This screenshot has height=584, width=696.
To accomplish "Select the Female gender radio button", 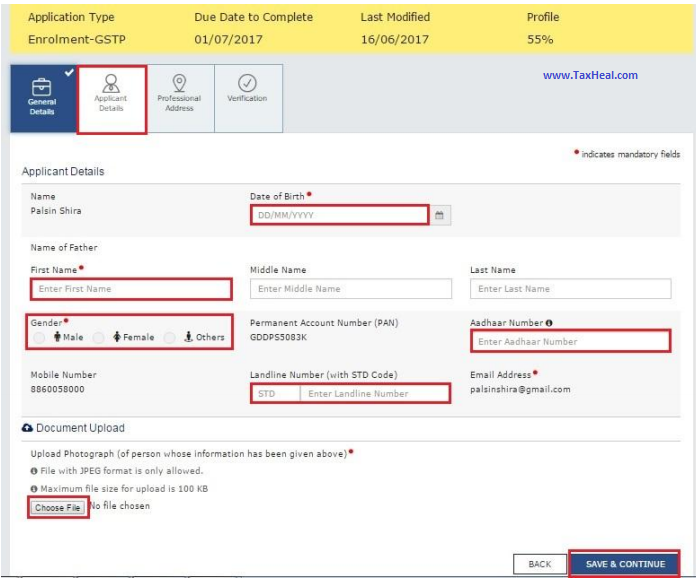I will (x=102, y=337).
